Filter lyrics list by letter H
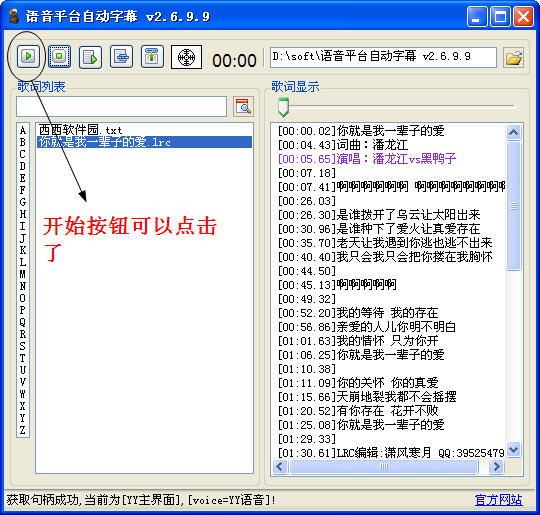540x515 pixels. pos(23,214)
